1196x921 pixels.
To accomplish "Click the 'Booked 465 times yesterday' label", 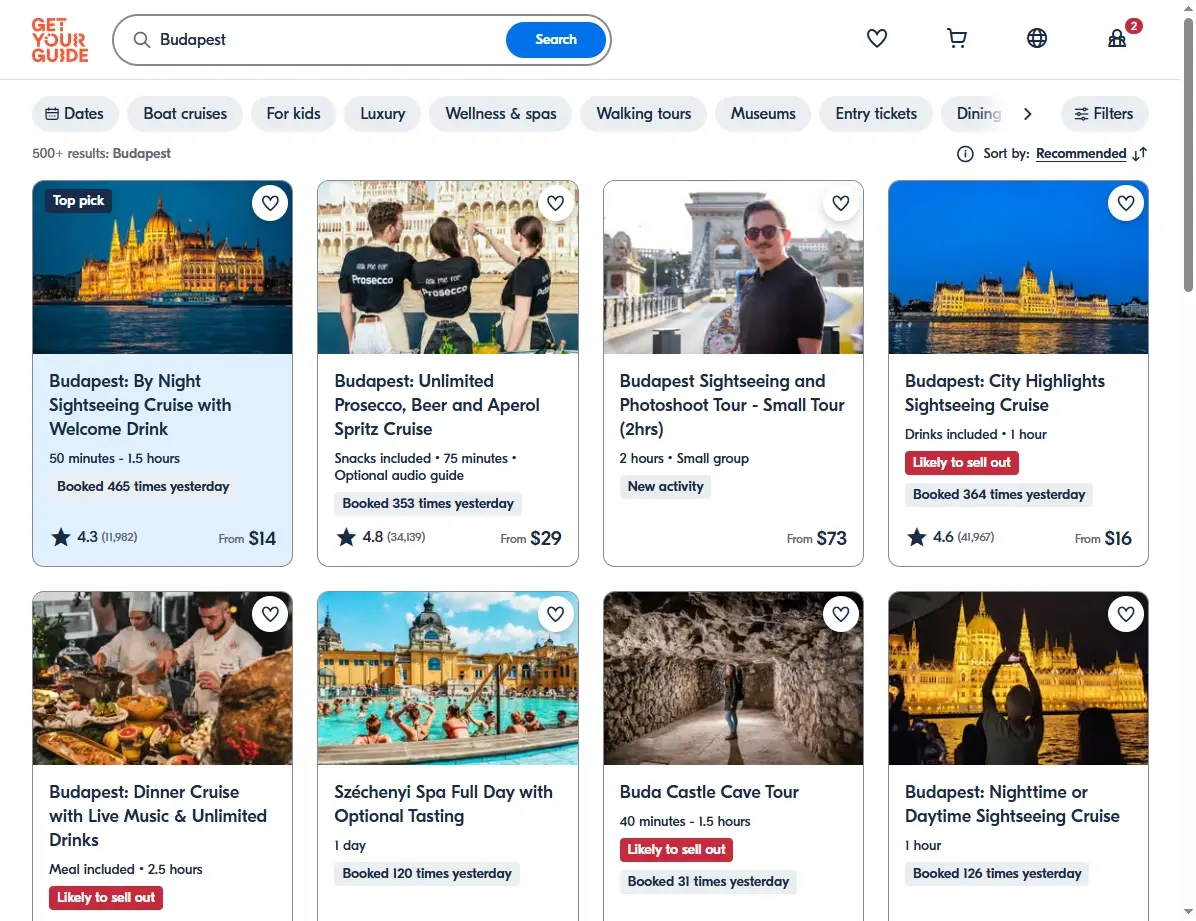I will coord(143,487).
